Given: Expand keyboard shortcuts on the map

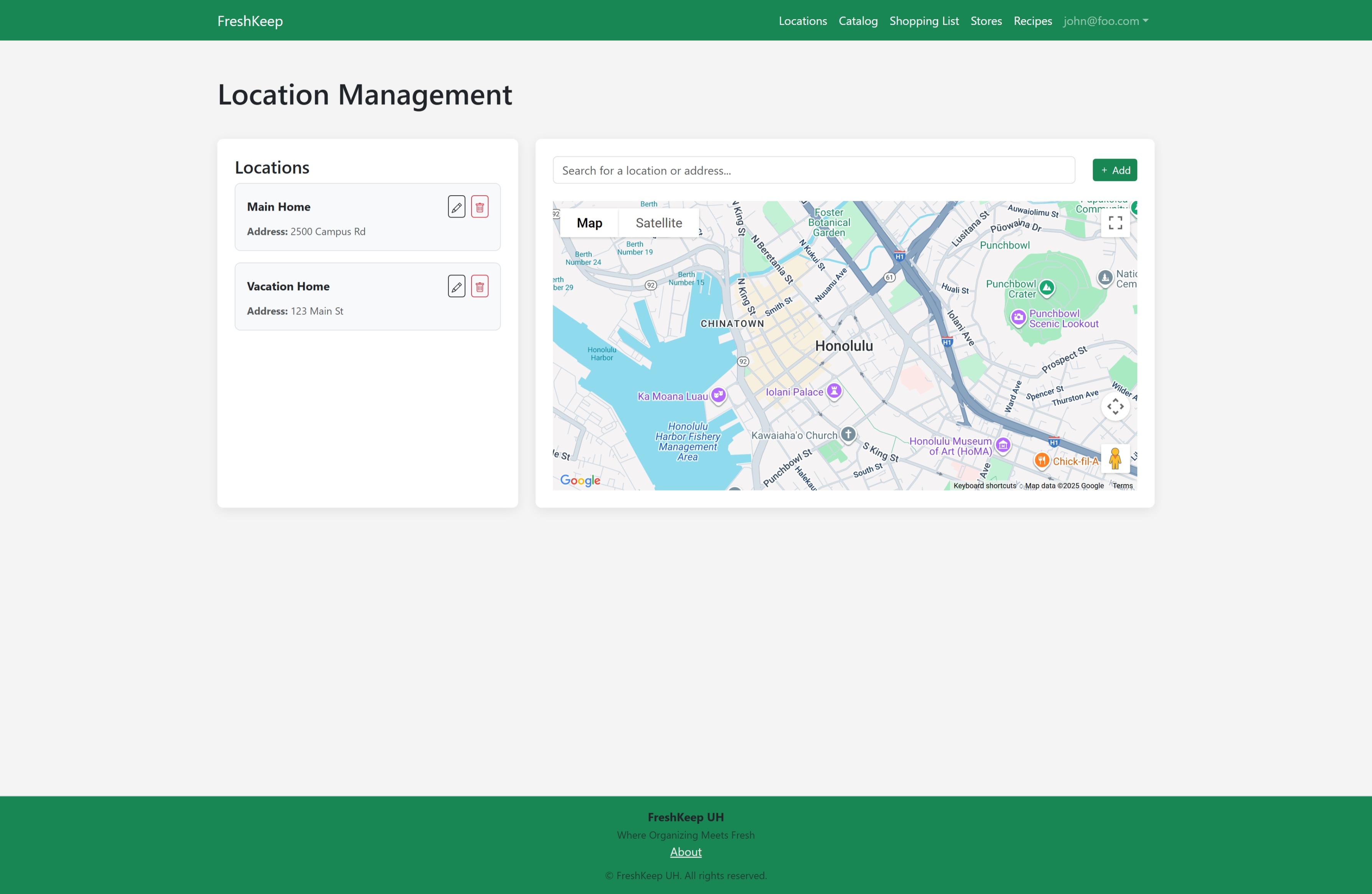Looking at the screenshot, I should 983,485.
